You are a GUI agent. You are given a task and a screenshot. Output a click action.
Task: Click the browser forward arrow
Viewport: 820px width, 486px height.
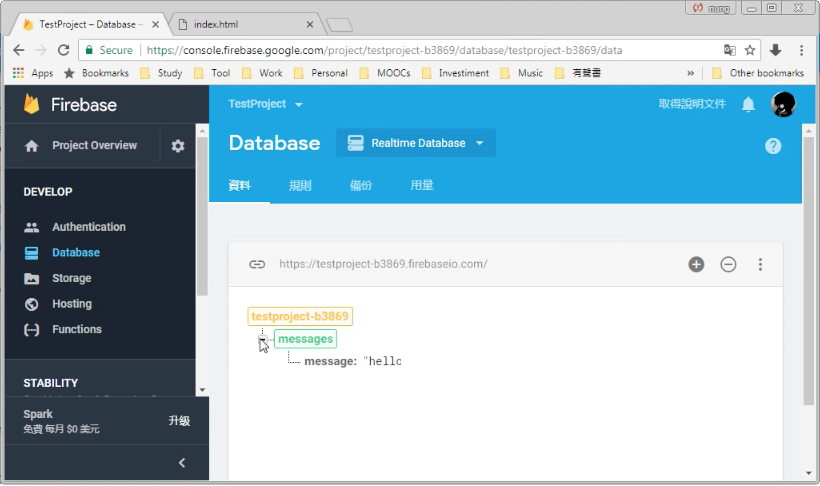(41, 50)
